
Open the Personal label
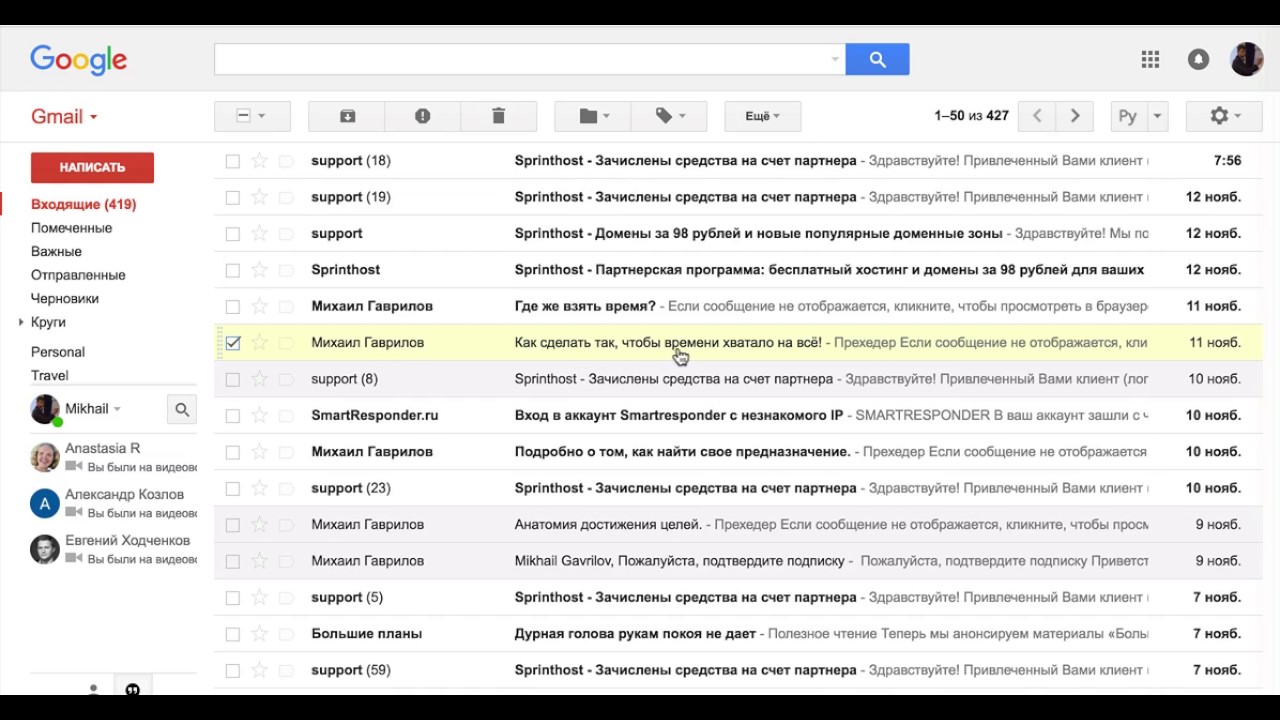58,352
